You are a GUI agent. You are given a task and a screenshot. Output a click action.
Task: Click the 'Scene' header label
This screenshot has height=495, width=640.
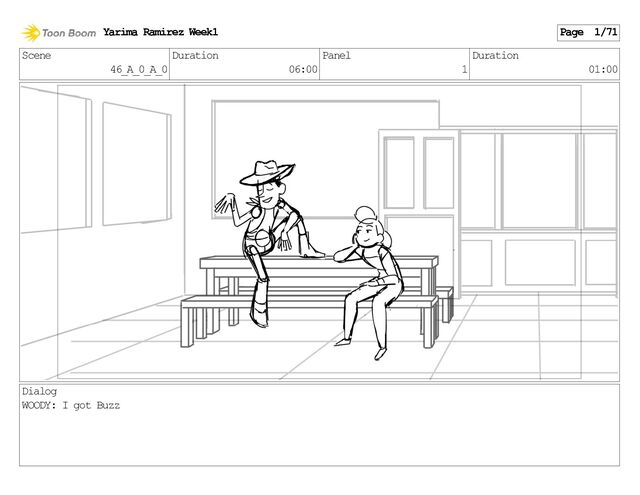[37, 56]
